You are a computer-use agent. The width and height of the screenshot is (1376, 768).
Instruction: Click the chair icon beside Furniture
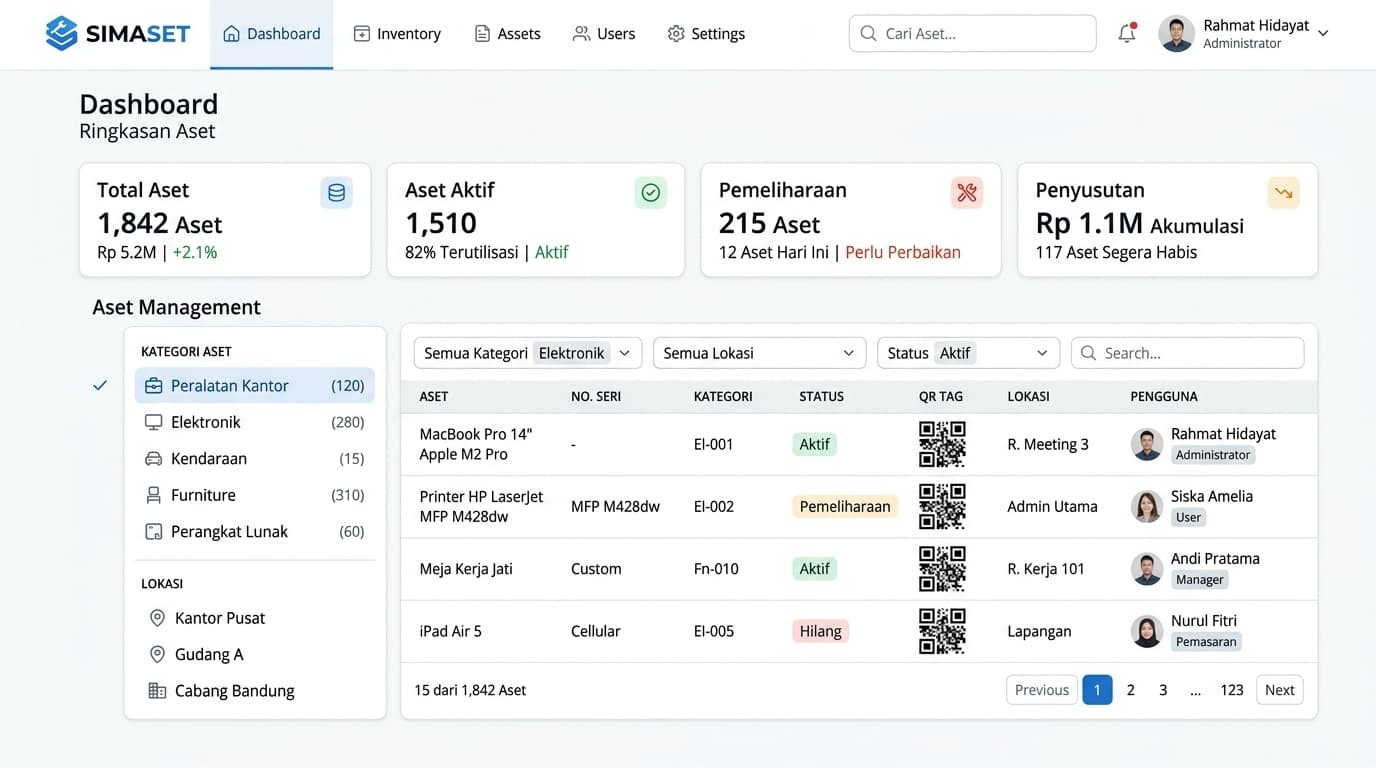coord(154,495)
